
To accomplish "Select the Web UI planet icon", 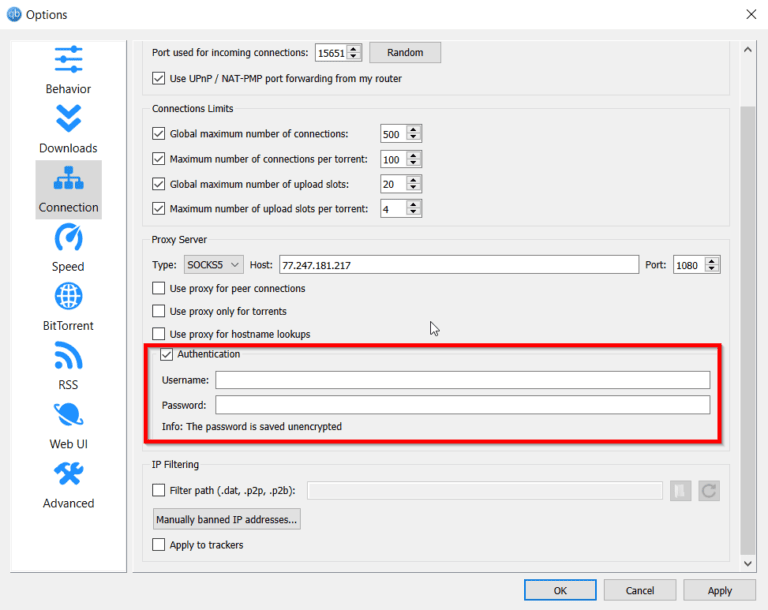I will tap(68, 415).
